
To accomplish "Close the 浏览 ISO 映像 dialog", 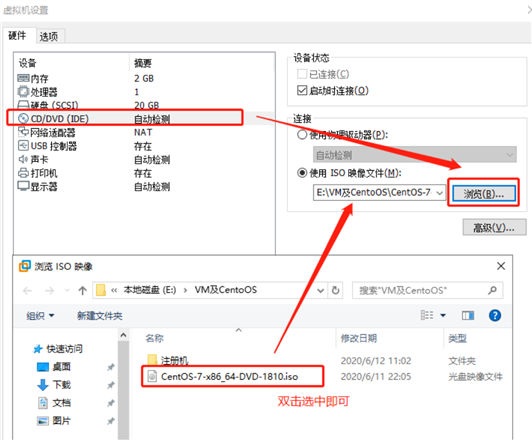I will pyautogui.click(x=501, y=266).
